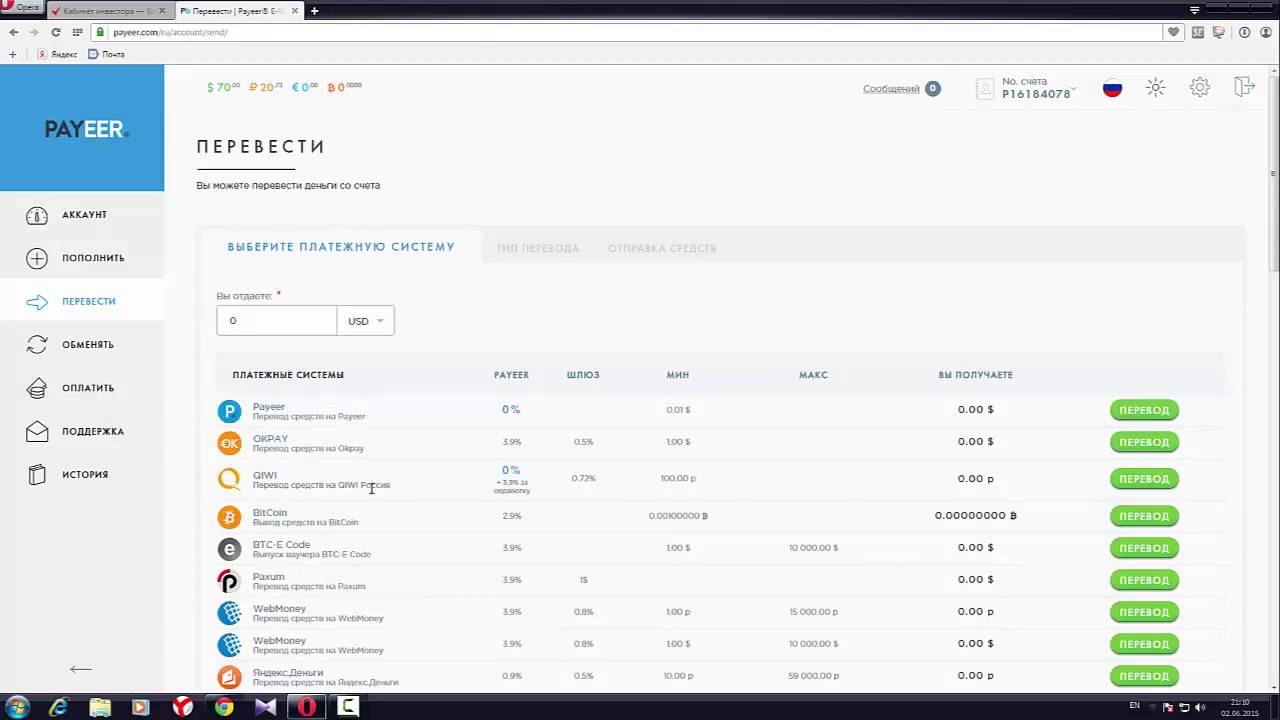1280x720 pixels.
Task: Open the История sidebar menu item
Action: click(84, 475)
